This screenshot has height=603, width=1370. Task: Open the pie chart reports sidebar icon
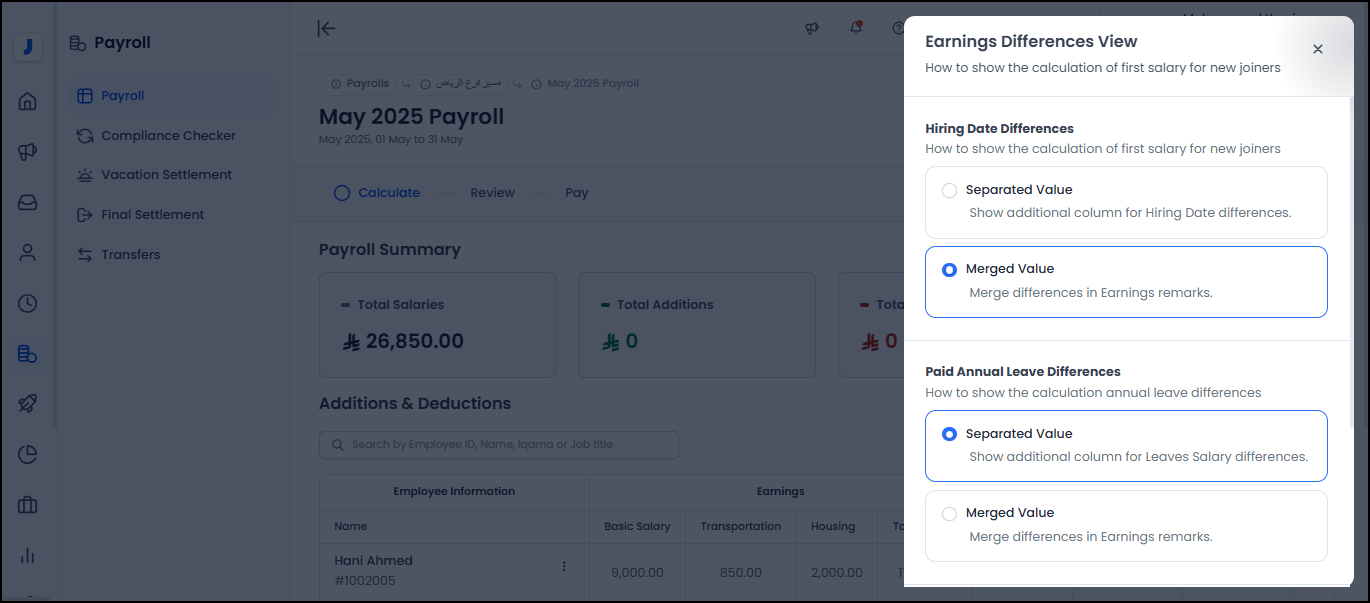tap(28, 455)
